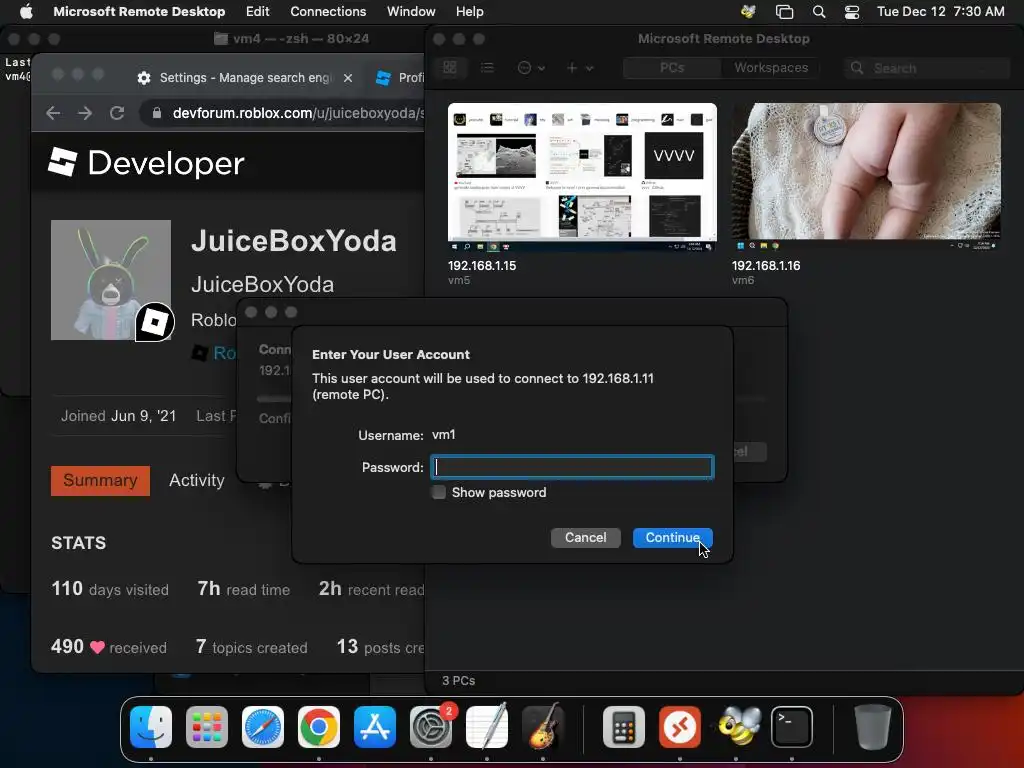Click the date and time in menu bar
The width and height of the screenshot is (1024, 768).
tap(940, 12)
